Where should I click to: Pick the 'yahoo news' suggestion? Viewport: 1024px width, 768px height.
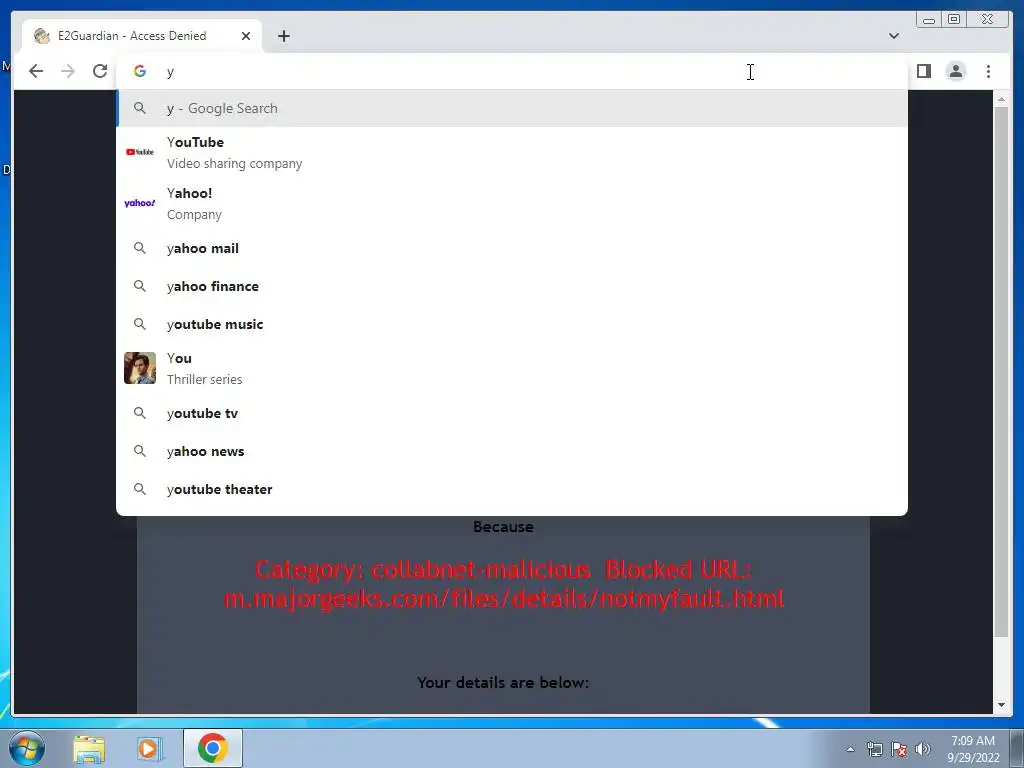512,451
